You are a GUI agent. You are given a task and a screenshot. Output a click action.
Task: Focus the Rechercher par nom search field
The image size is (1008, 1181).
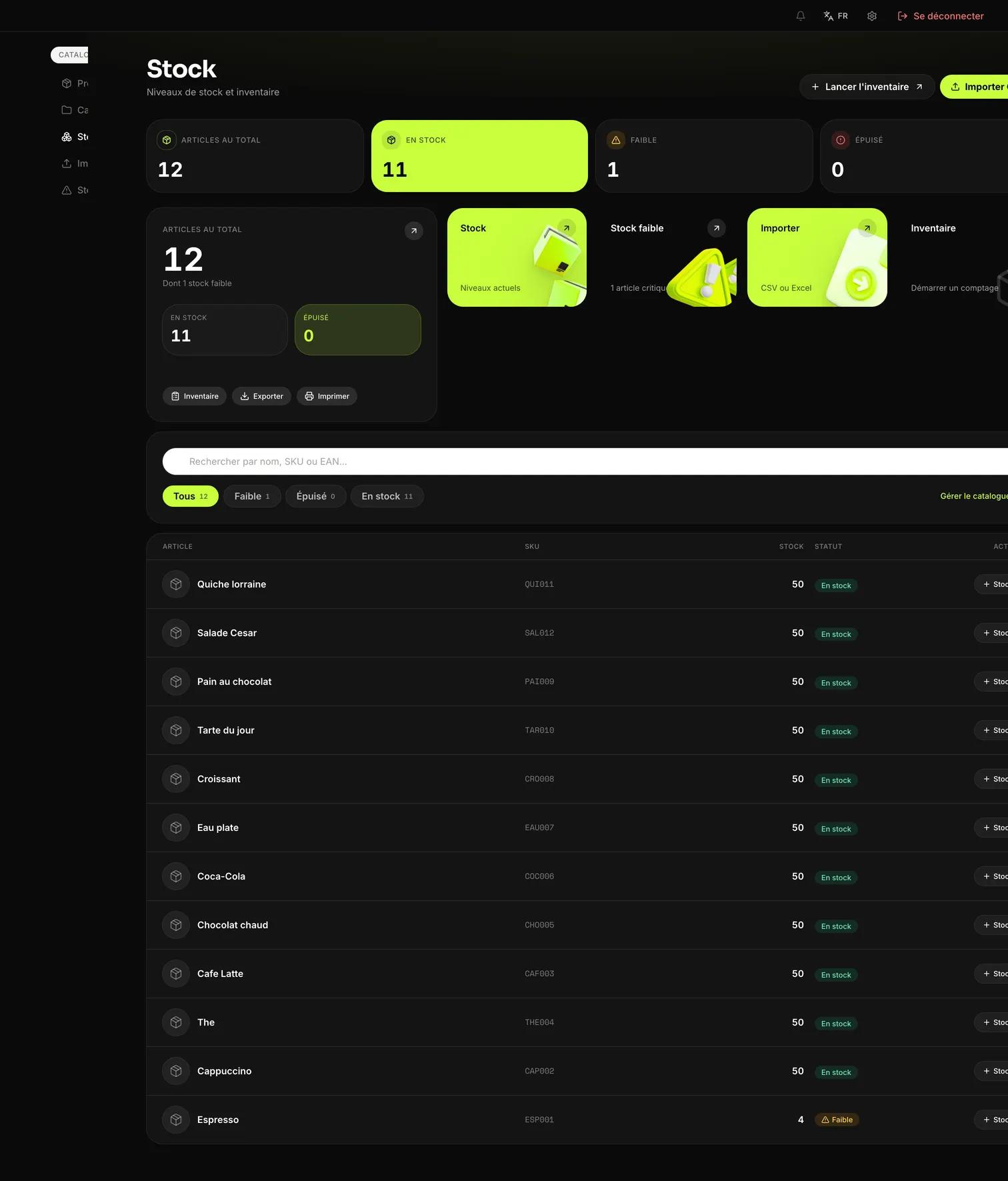coord(585,461)
